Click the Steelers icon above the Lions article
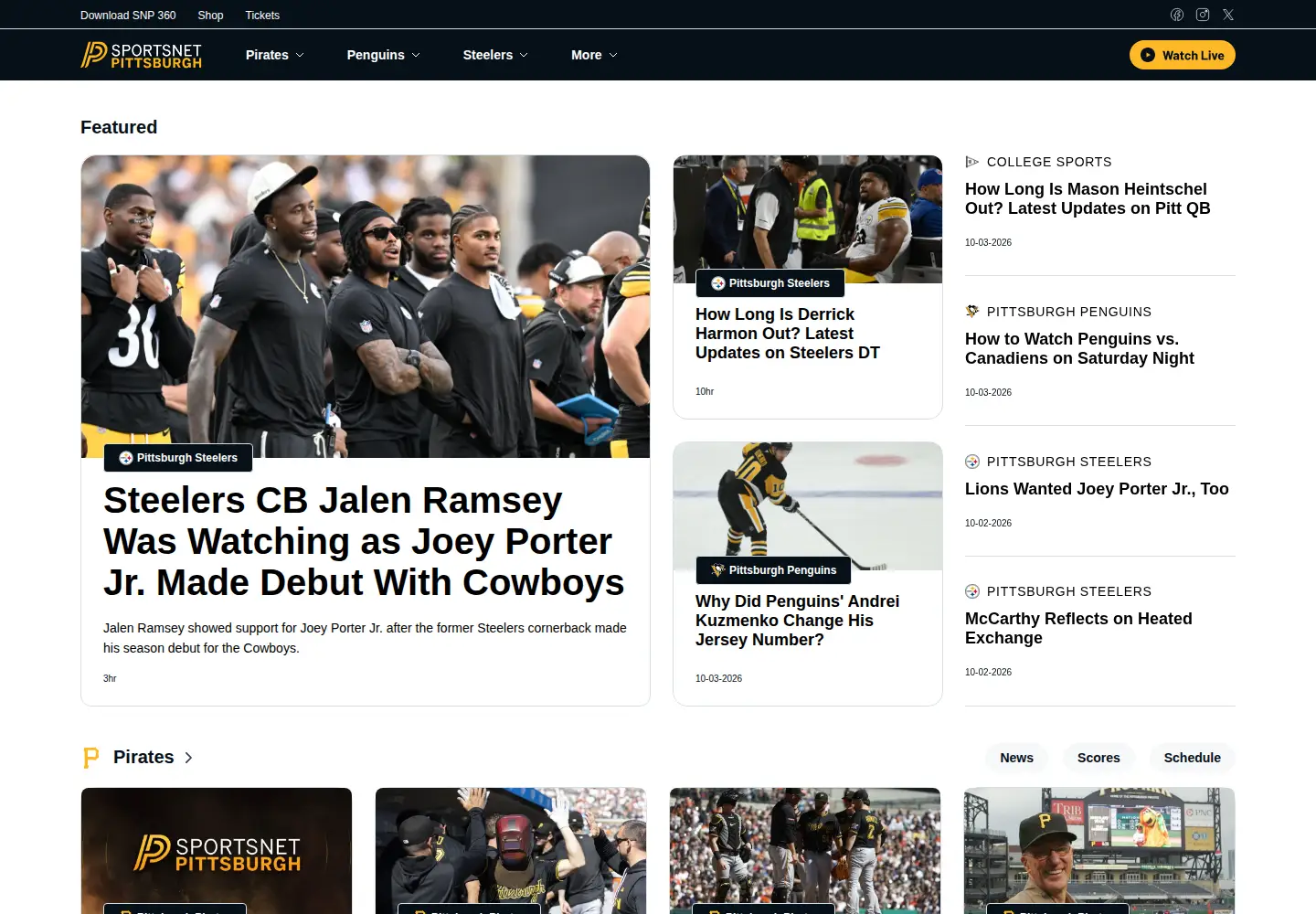 (x=972, y=462)
